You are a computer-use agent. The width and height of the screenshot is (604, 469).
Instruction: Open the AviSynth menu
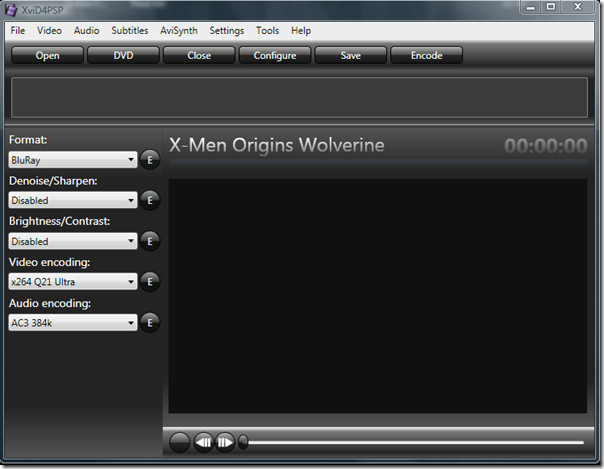[x=179, y=30]
